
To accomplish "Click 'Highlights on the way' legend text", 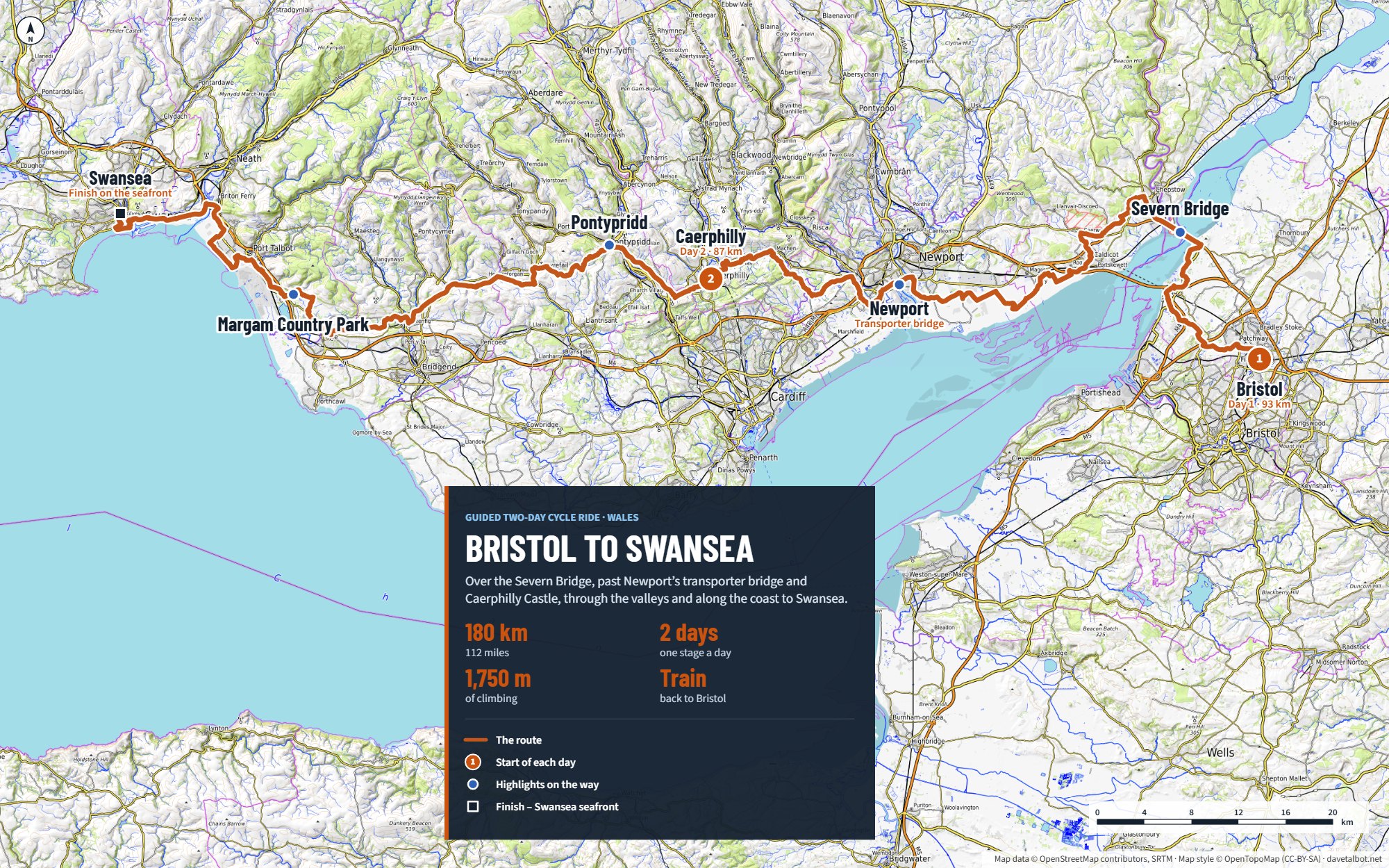I will pos(547,785).
